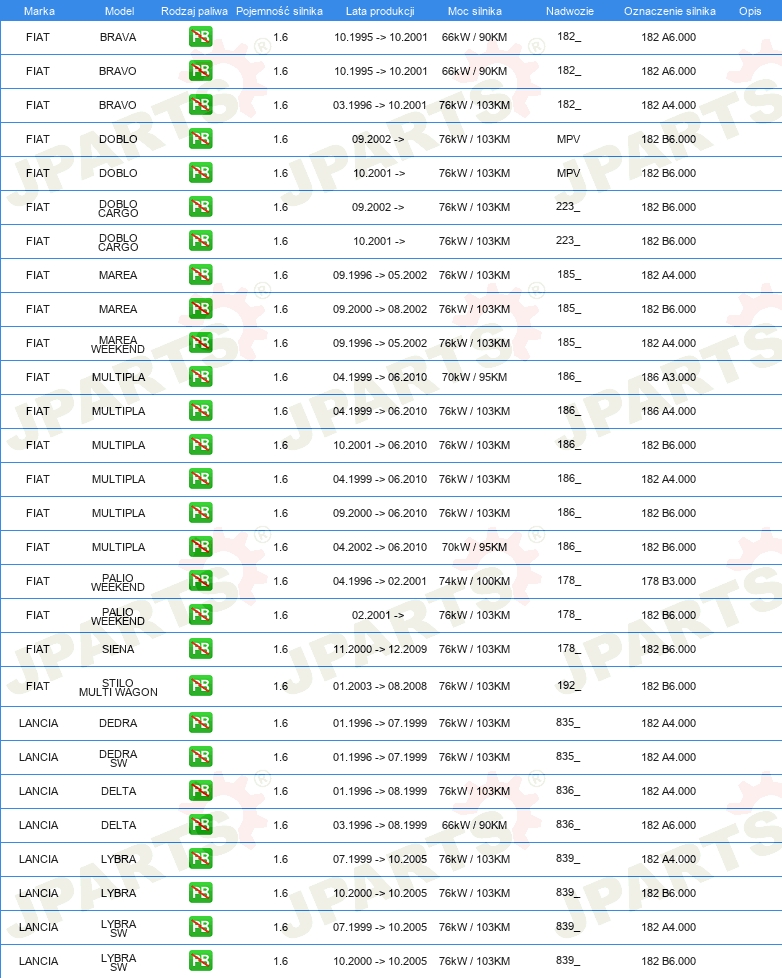Click the fuel icon in the MULTIPLA 04.2002 row
Viewport: 782px width, 978px height.
tap(201, 546)
